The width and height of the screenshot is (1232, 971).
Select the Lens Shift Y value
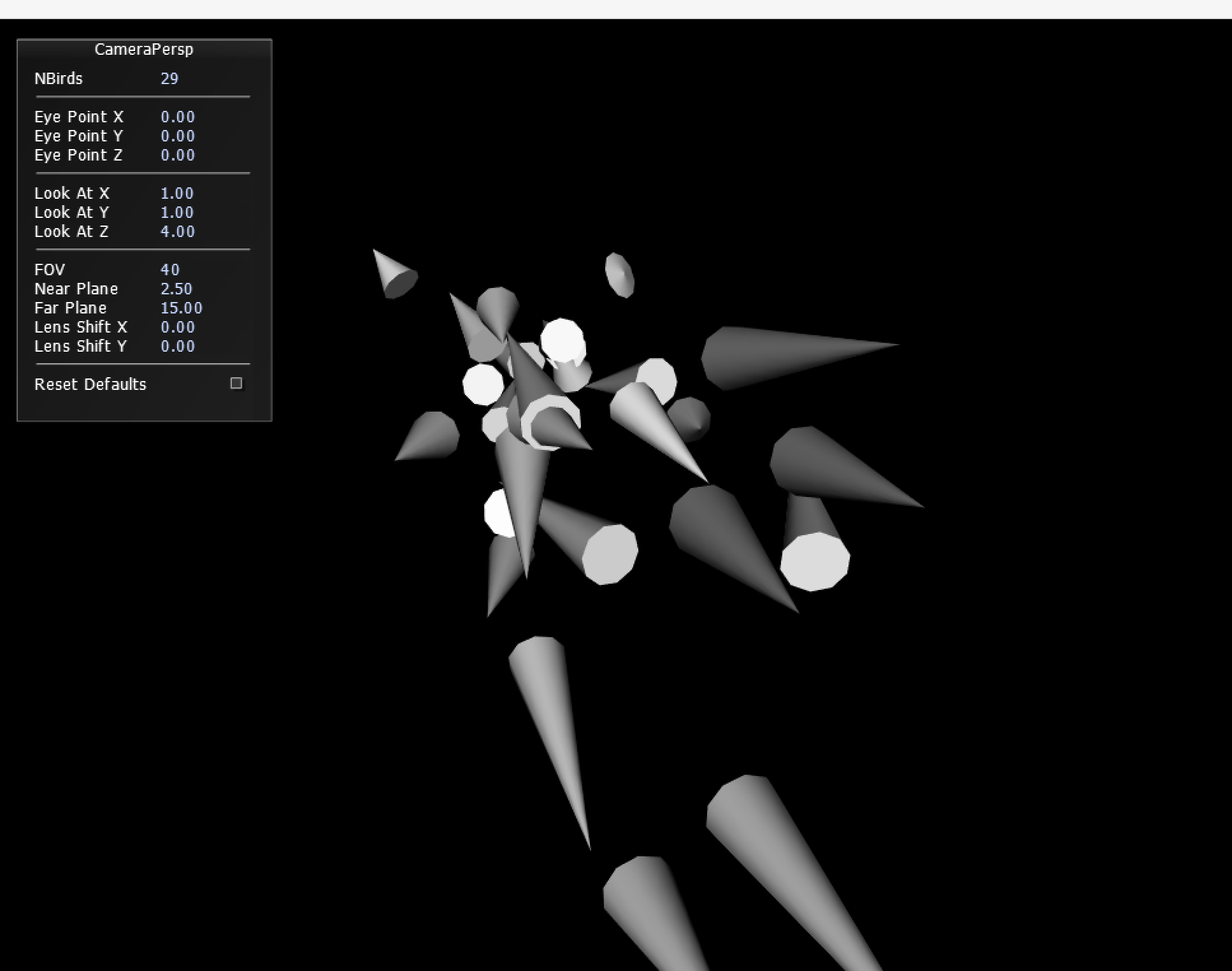tap(178, 346)
